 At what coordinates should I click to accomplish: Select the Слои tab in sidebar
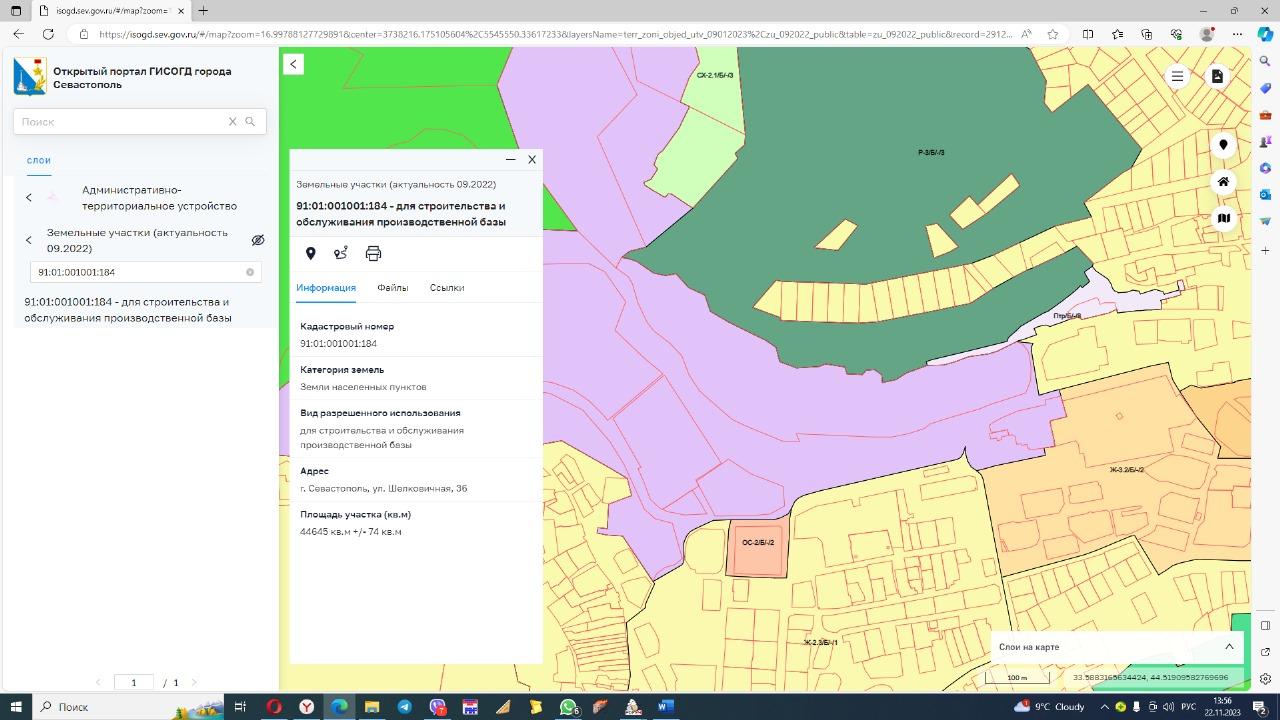[39, 160]
